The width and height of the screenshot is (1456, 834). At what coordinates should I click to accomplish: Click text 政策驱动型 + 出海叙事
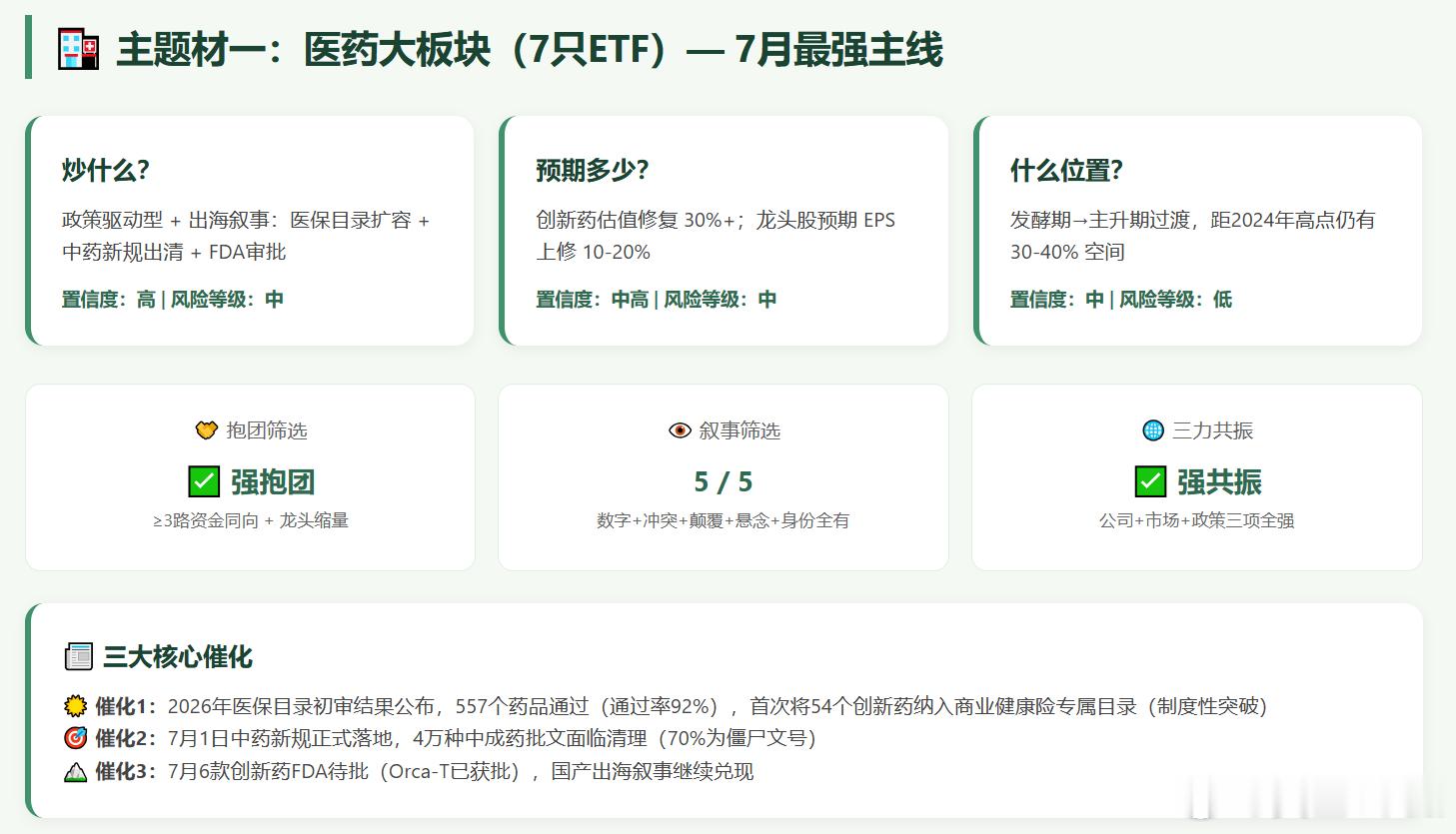[x=166, y=220]
